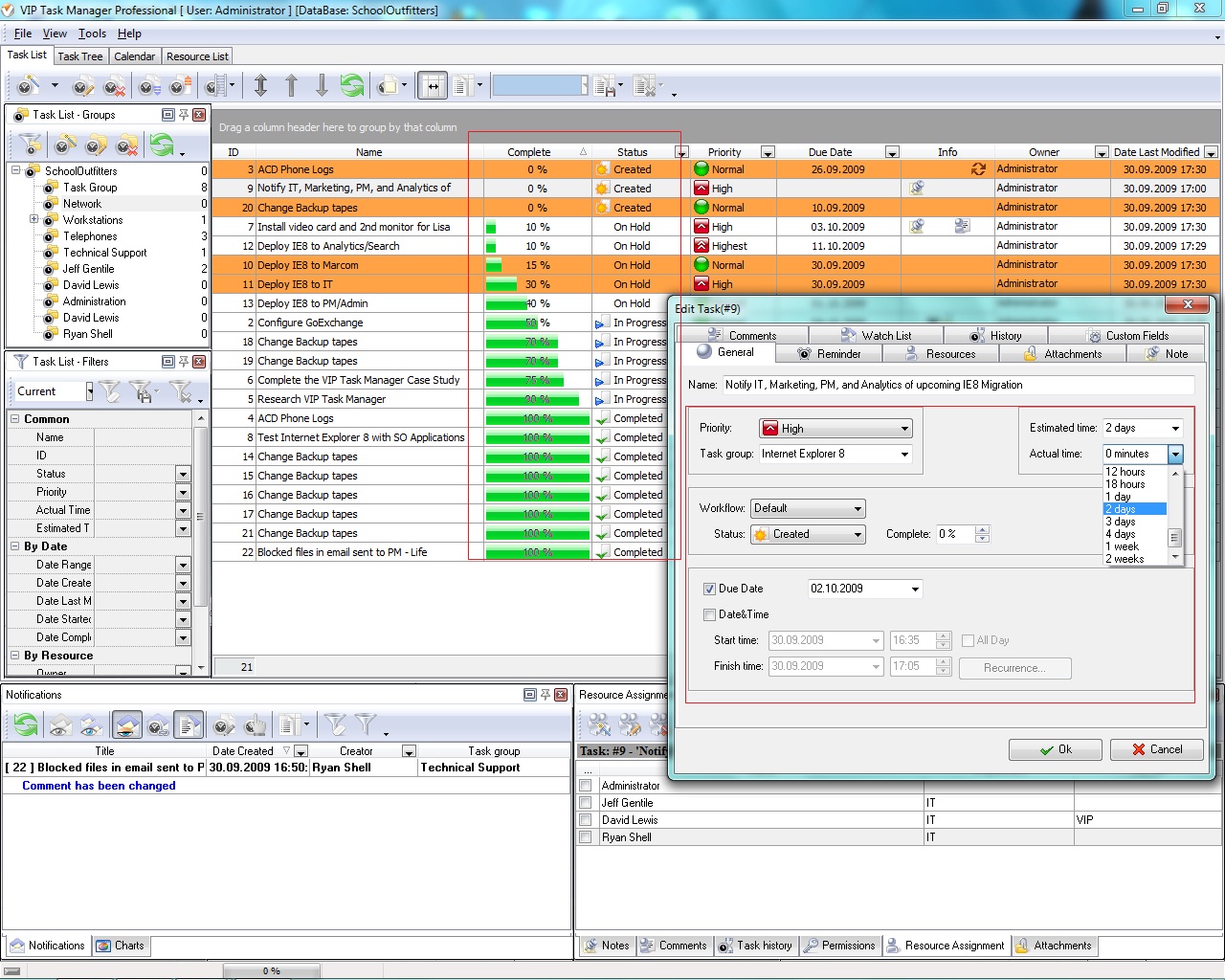
Task: Check the Jeff Gentile resource checkbox
Action: click(586, 803)
